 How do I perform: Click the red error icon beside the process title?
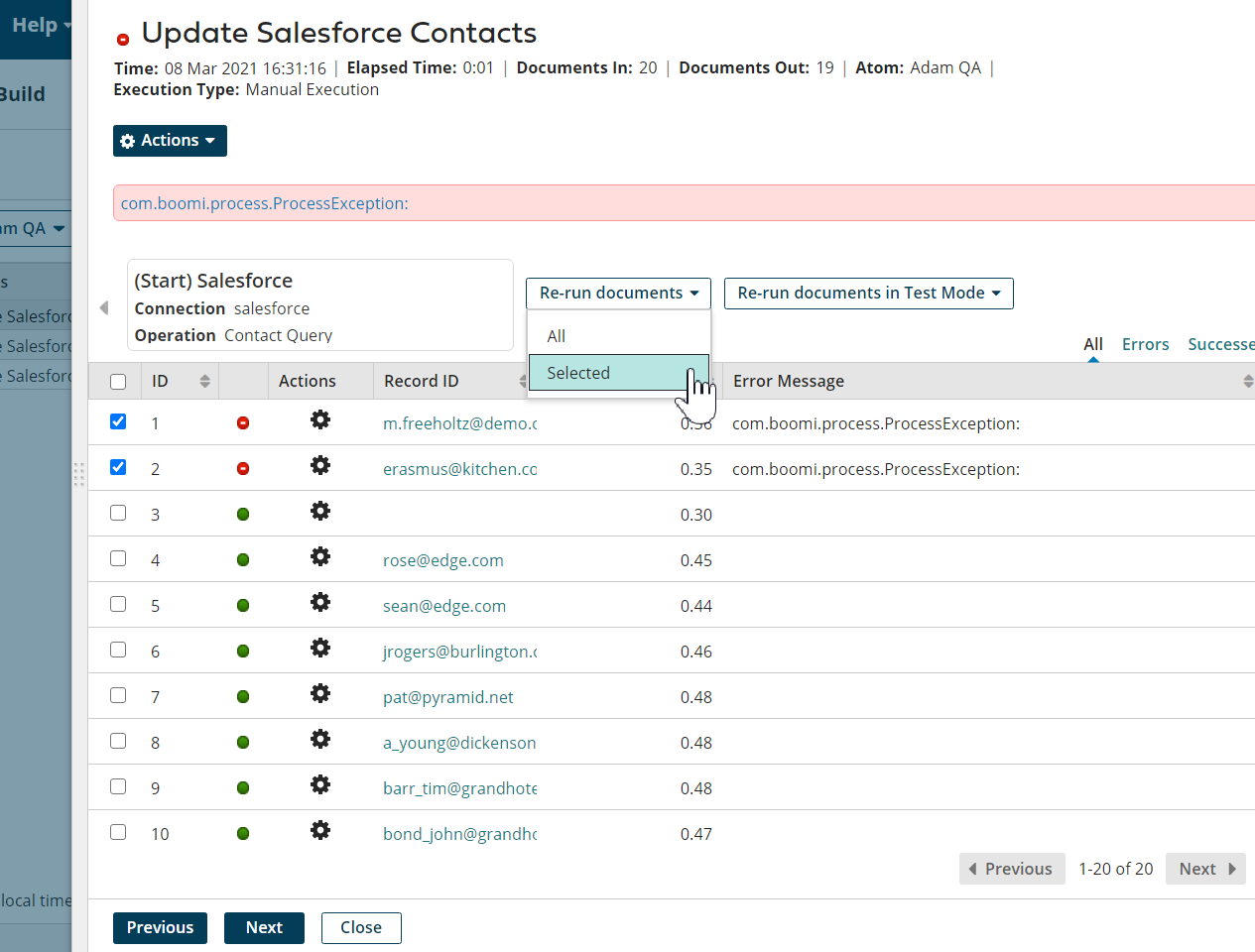coord(123,39)
